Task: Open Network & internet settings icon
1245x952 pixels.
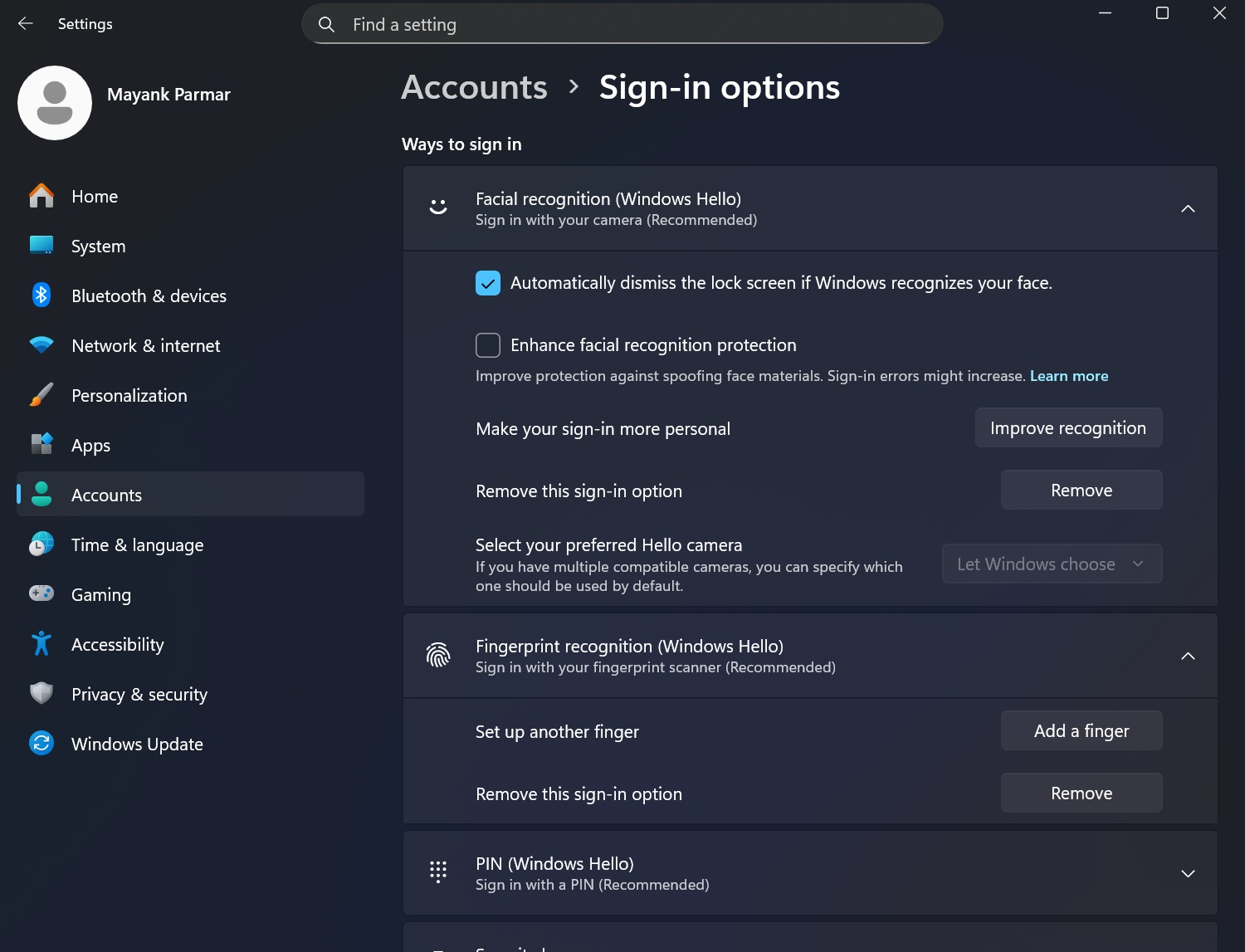Action: click(x=41, y=345)
